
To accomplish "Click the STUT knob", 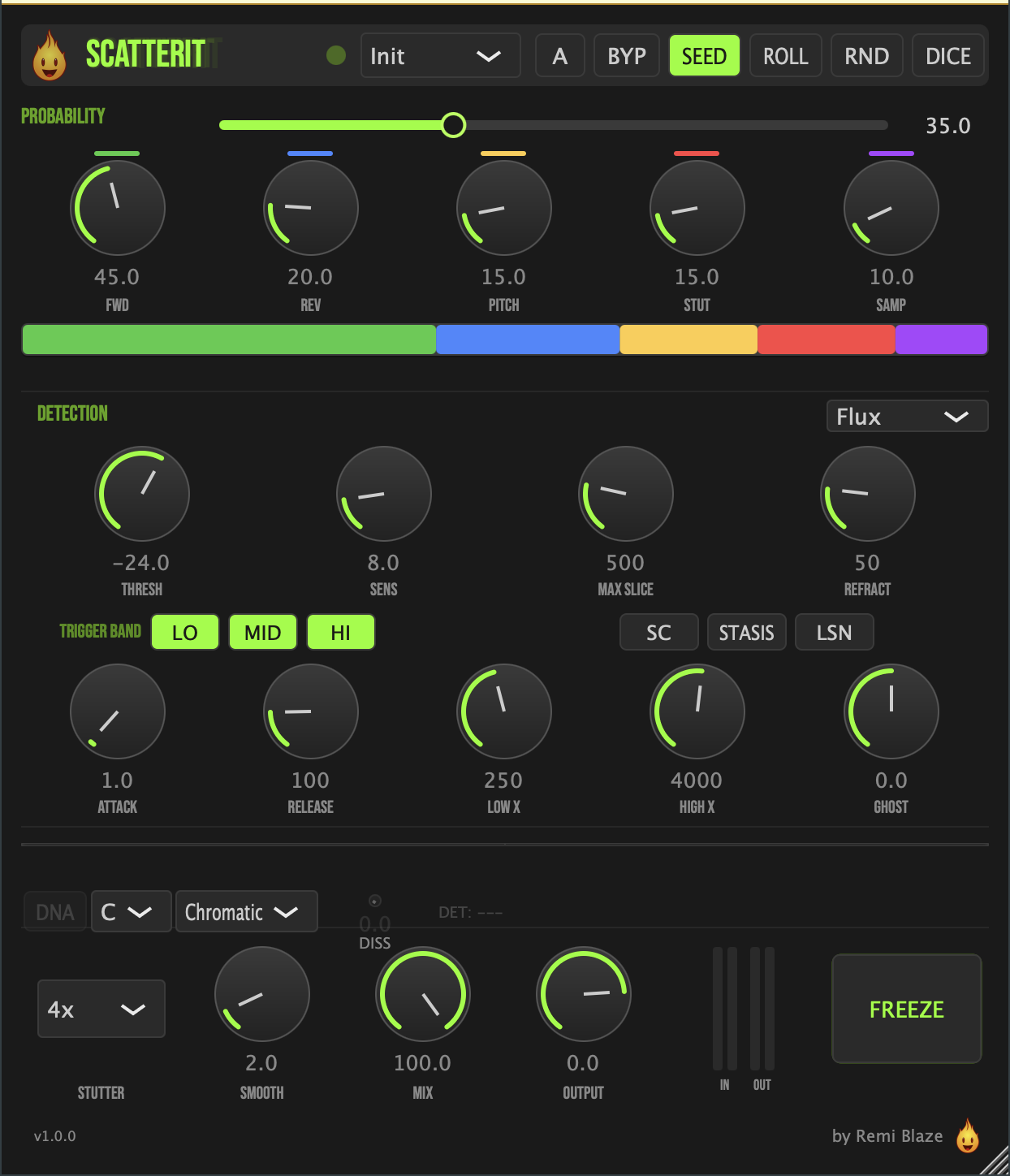I will [x=697, y=208].
